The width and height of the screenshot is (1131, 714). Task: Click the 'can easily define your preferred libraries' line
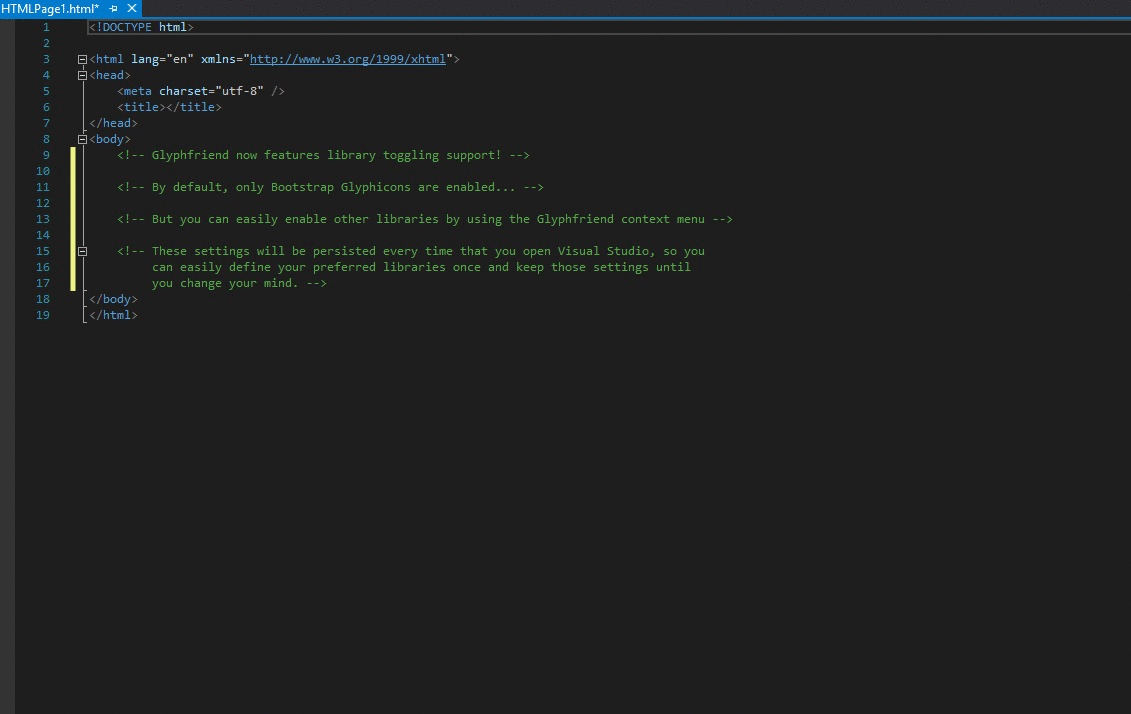(x=421, y=267)
